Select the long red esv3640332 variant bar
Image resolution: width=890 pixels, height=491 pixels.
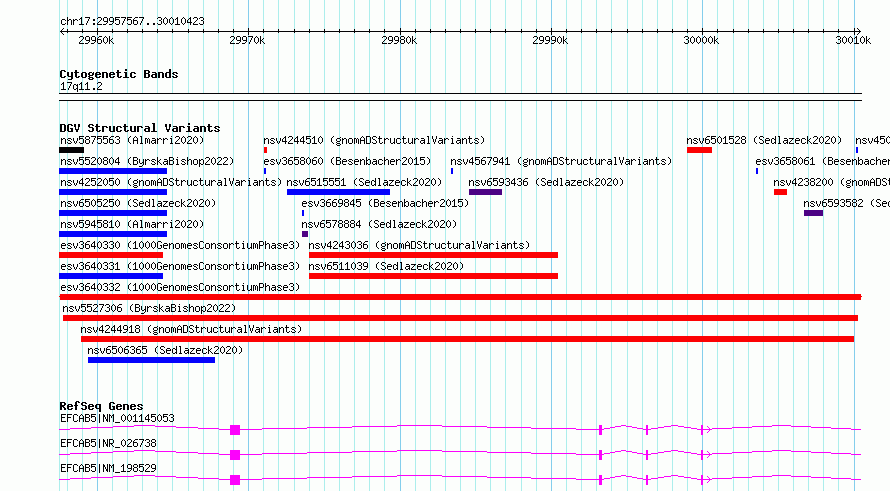(x=460, y=297)
